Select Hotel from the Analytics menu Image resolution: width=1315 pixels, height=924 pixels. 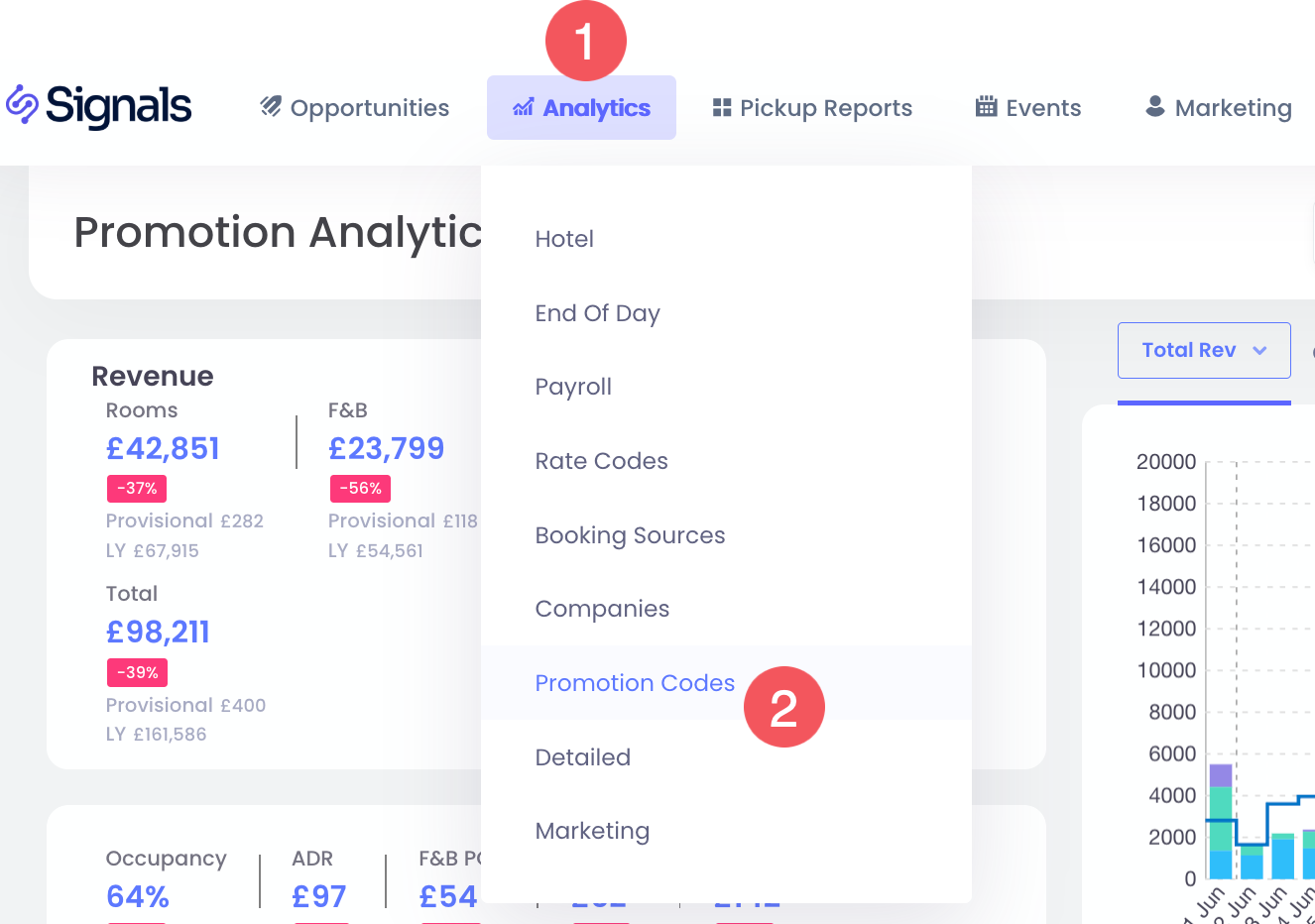564,239
